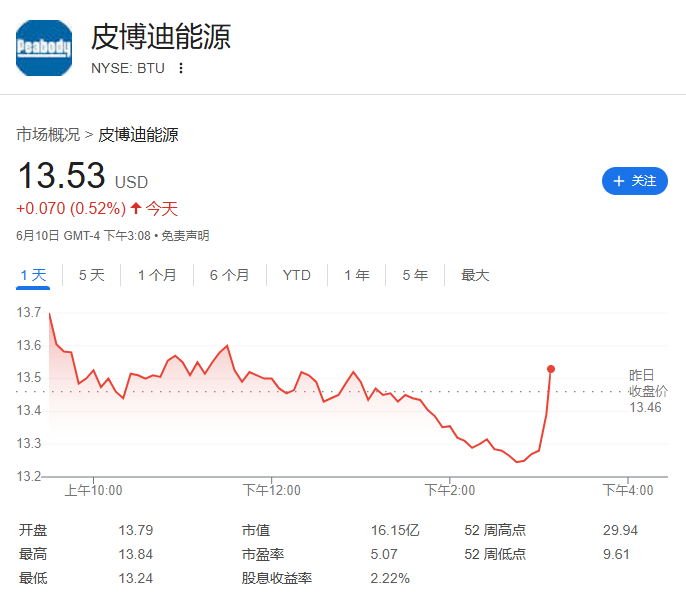
Task: Switch to the 1 年 range tab
Action: (x=357, y=275)
